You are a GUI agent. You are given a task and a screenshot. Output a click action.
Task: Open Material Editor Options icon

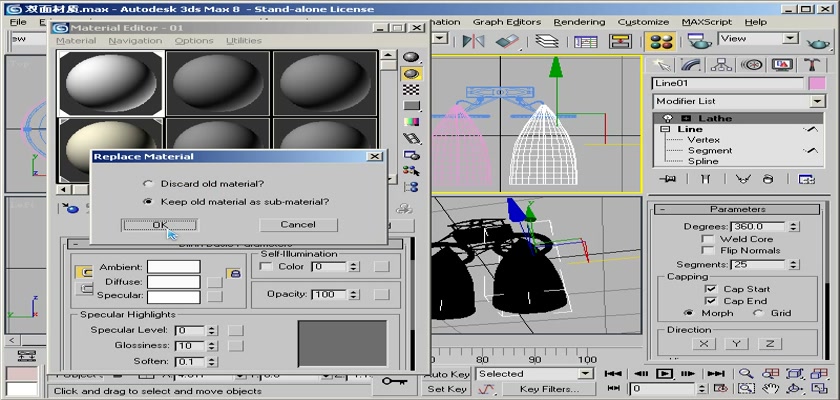pyautogui.click(x=411, y=155)
